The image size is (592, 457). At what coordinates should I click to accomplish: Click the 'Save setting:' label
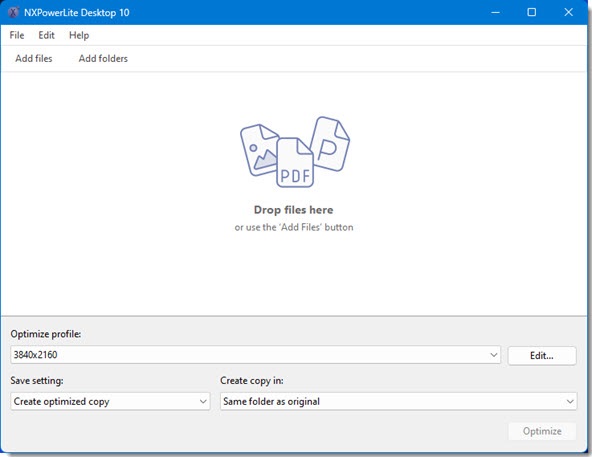[x=37, y=380]
